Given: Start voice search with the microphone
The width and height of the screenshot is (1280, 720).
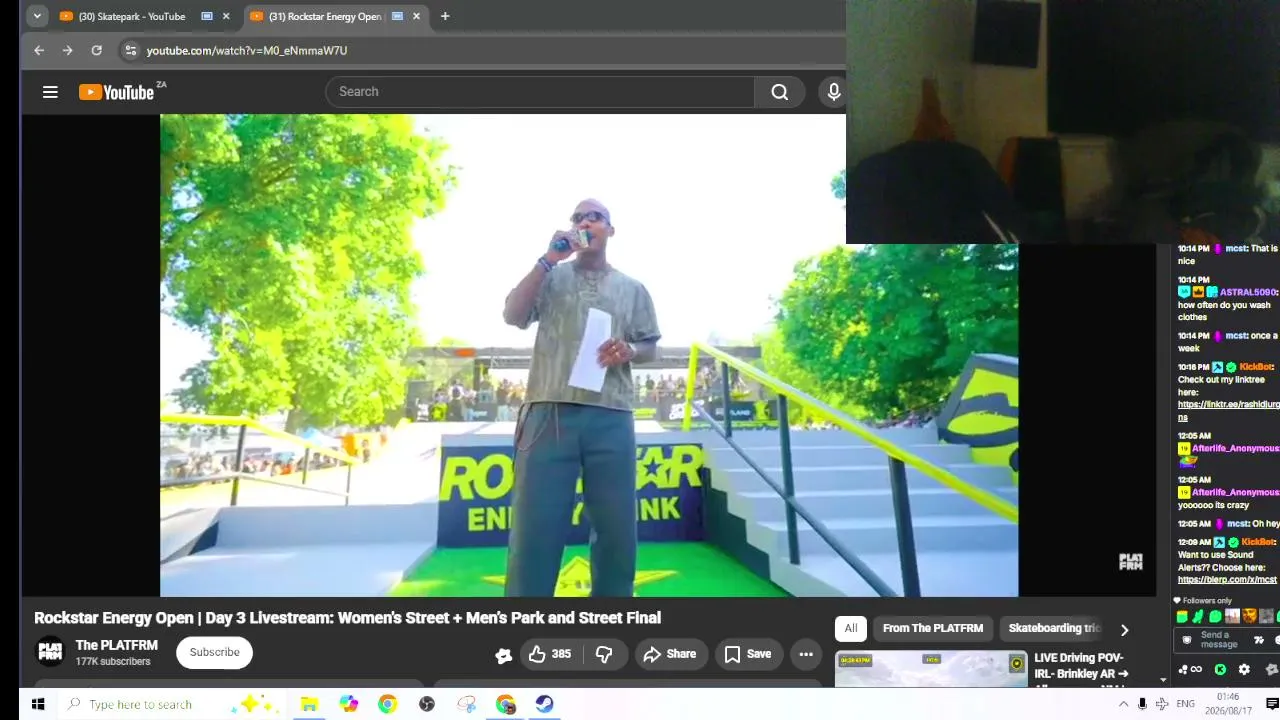Looking at the screenshot, I should pos(834,92).
